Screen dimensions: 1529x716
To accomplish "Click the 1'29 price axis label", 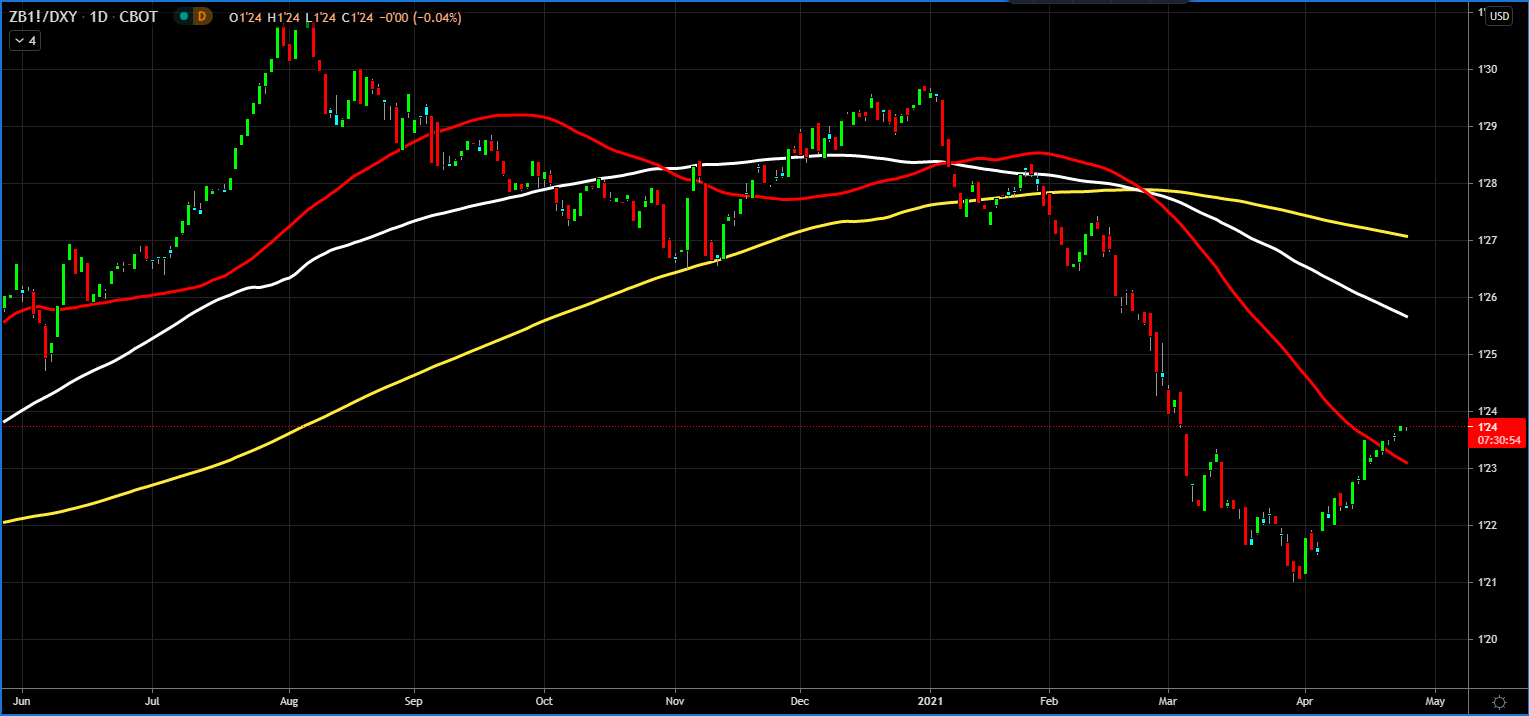I will click(x=1488, y=126).
